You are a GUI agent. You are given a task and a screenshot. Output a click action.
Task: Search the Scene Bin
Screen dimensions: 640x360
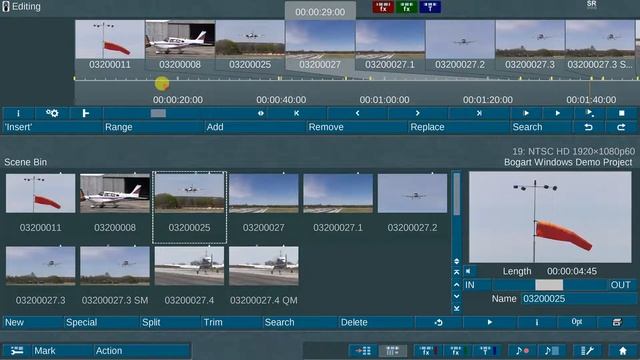(x=300, y=322)
